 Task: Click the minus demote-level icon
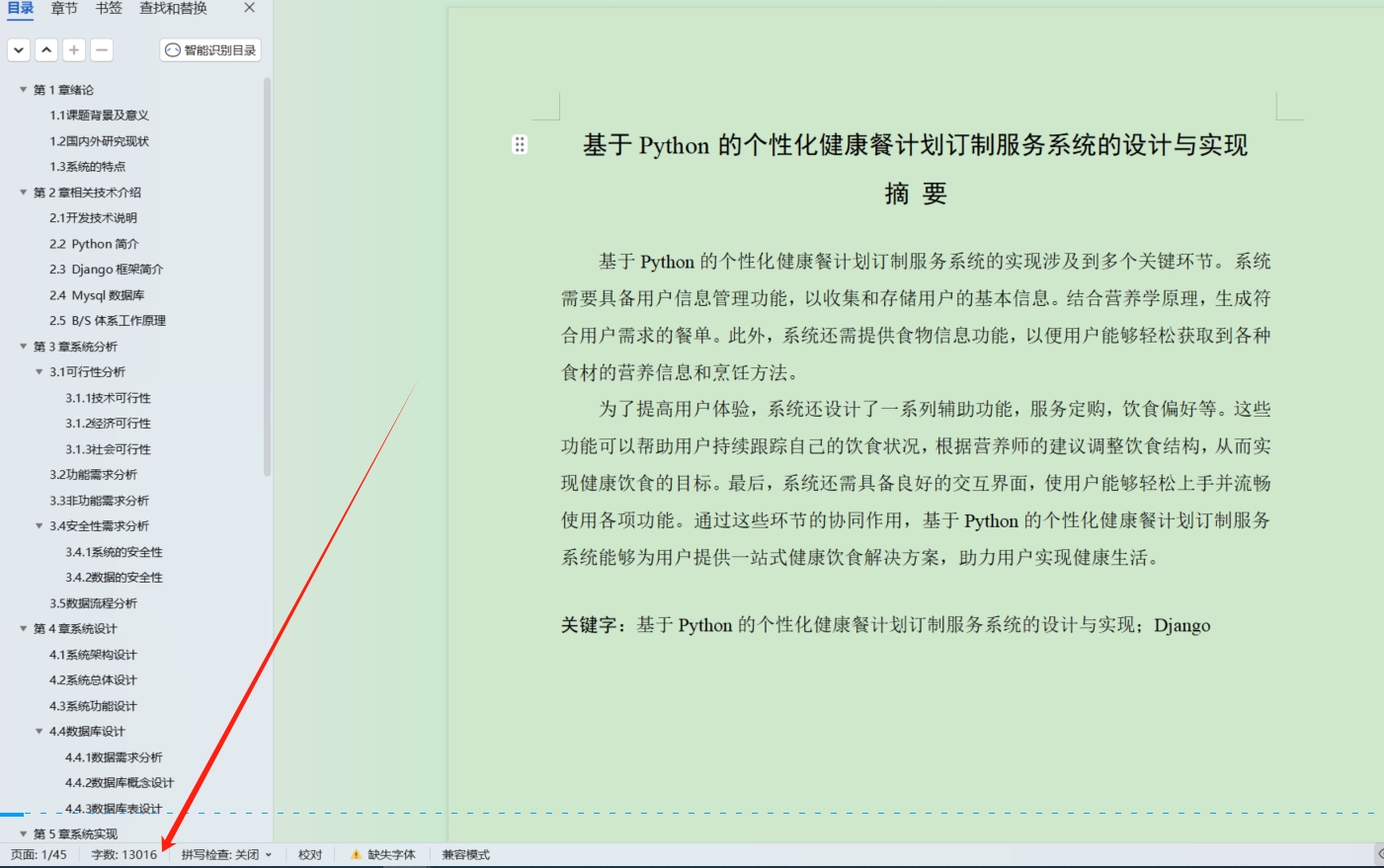pyautogui.click(x=102, y=50)
